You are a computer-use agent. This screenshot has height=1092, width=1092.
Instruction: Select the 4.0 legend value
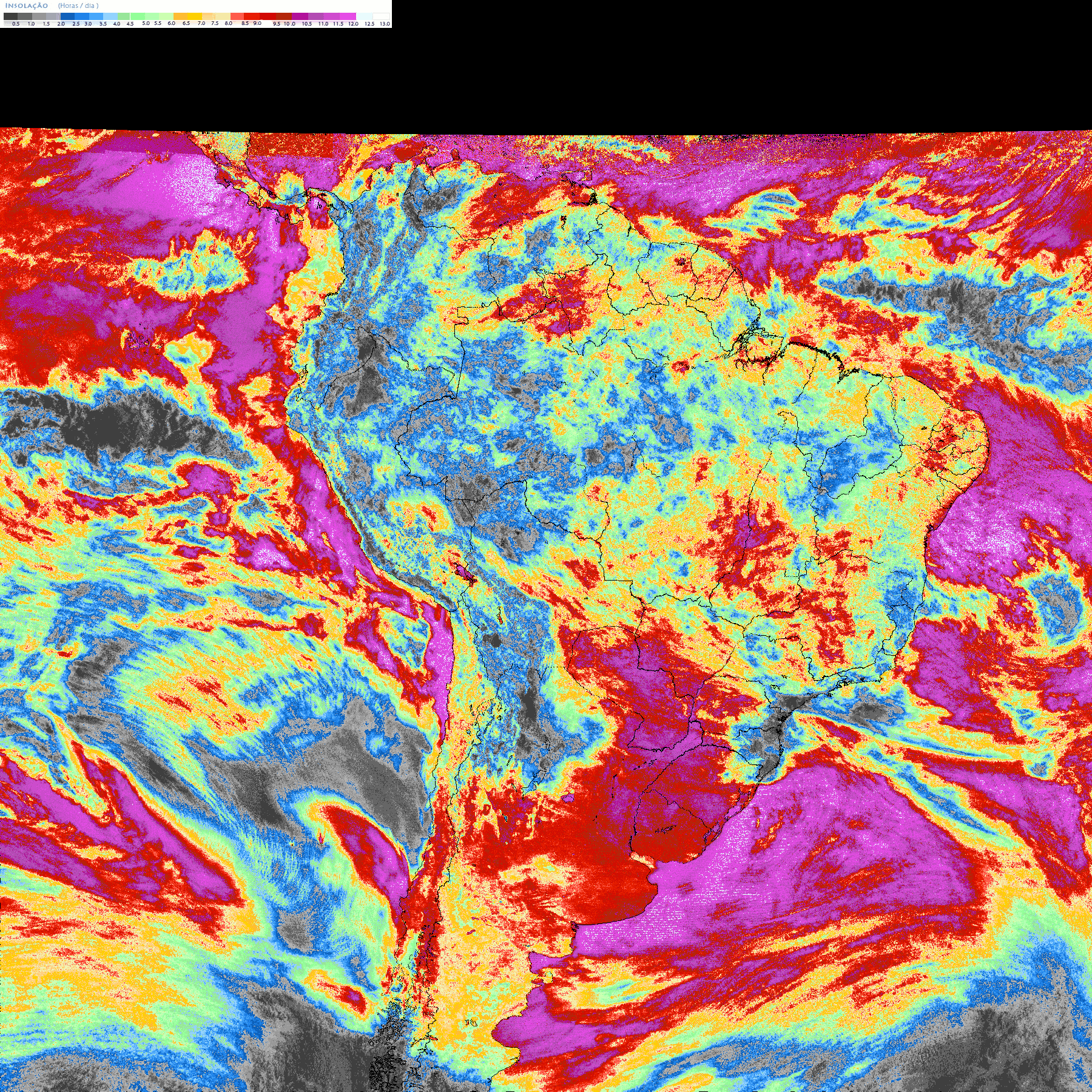click(x=116, y=24)
